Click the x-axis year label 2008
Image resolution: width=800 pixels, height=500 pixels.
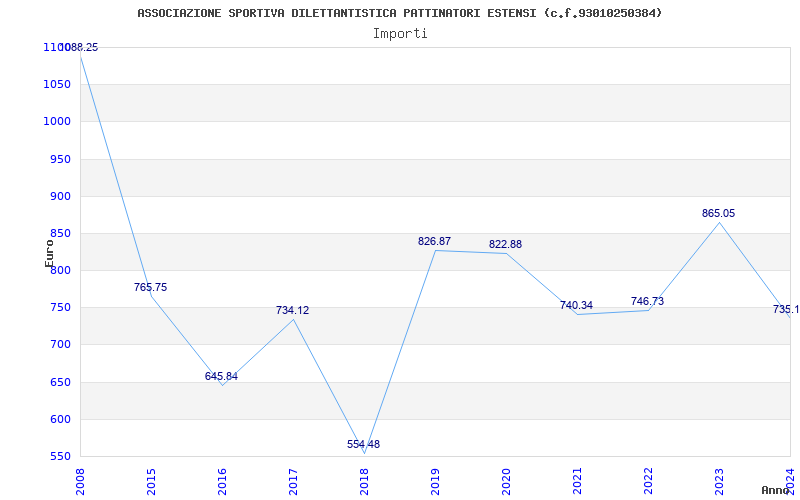pyautogui.click(x=80, y=482)
